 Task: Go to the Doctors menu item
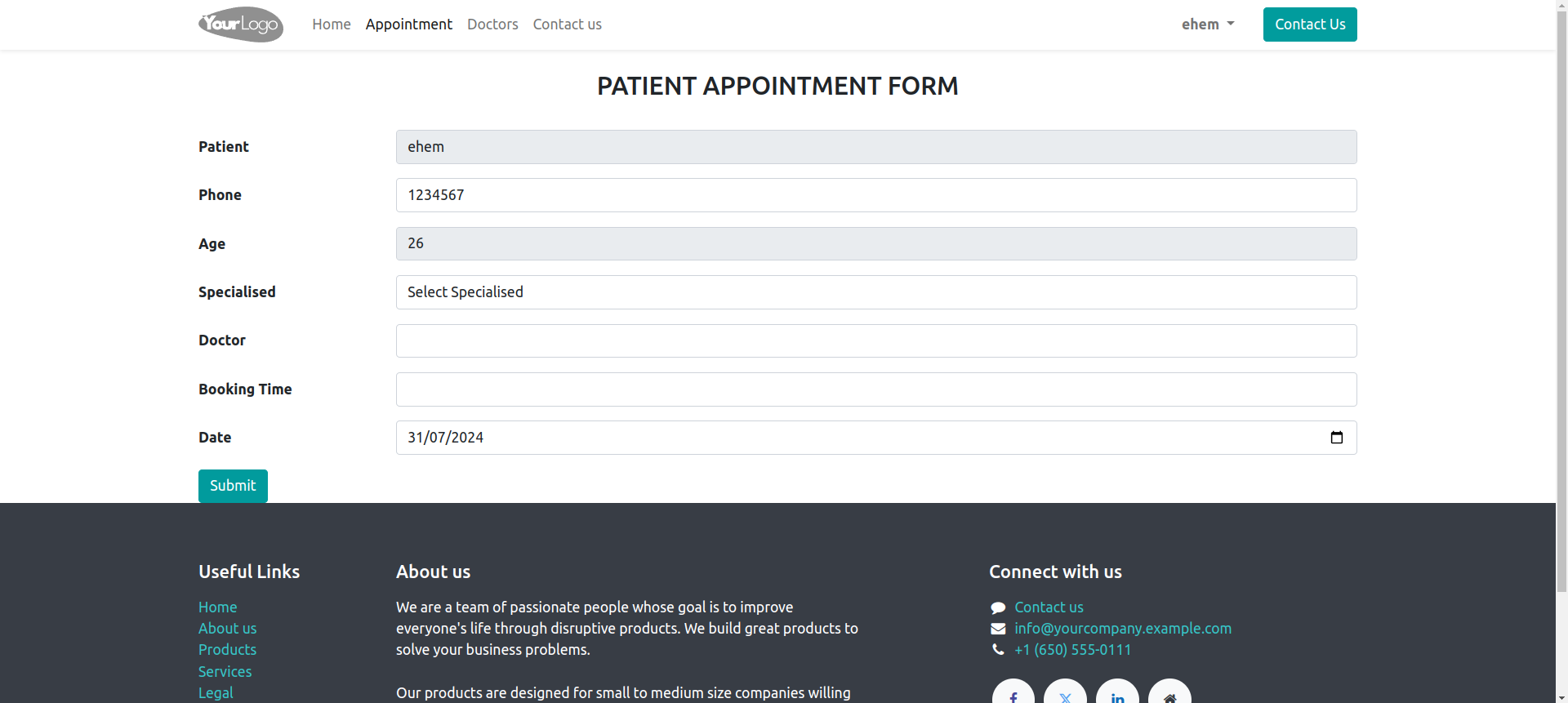point(492,24)
